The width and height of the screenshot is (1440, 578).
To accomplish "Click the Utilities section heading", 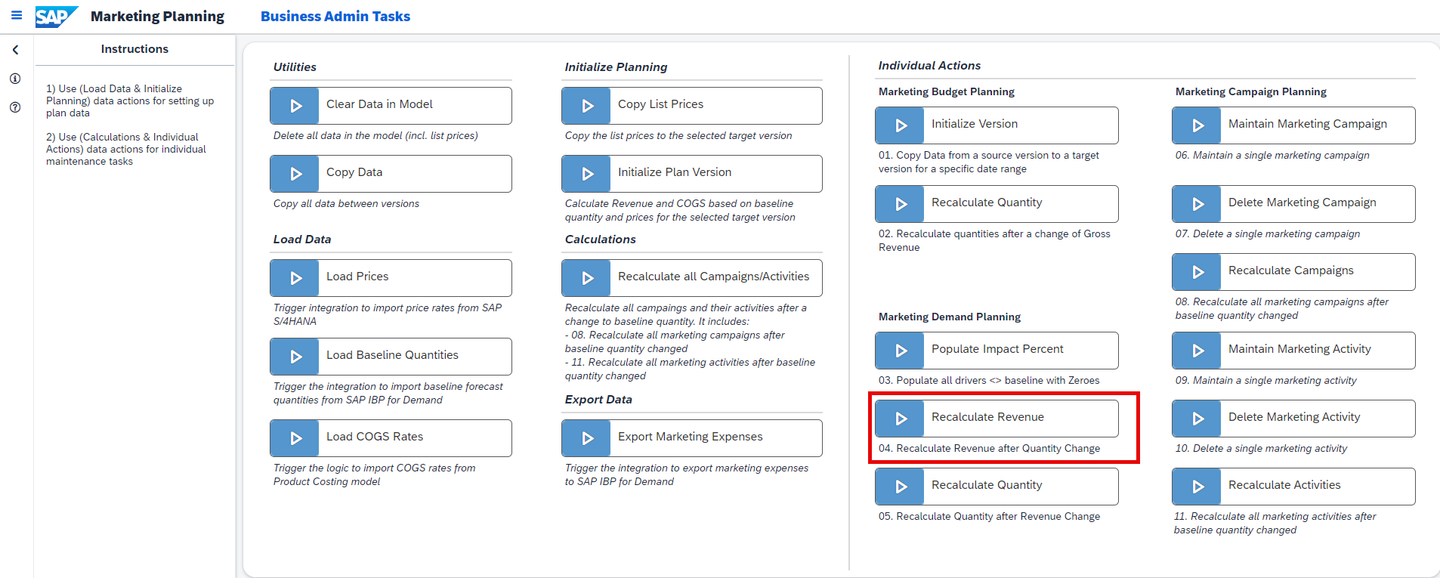I will [x=294, y=67].
